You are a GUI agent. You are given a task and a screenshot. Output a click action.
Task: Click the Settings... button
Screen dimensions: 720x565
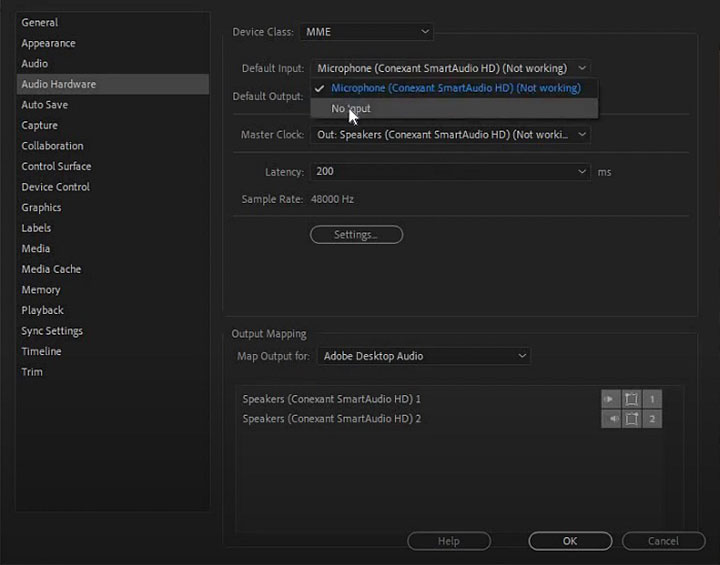point(356,235)
